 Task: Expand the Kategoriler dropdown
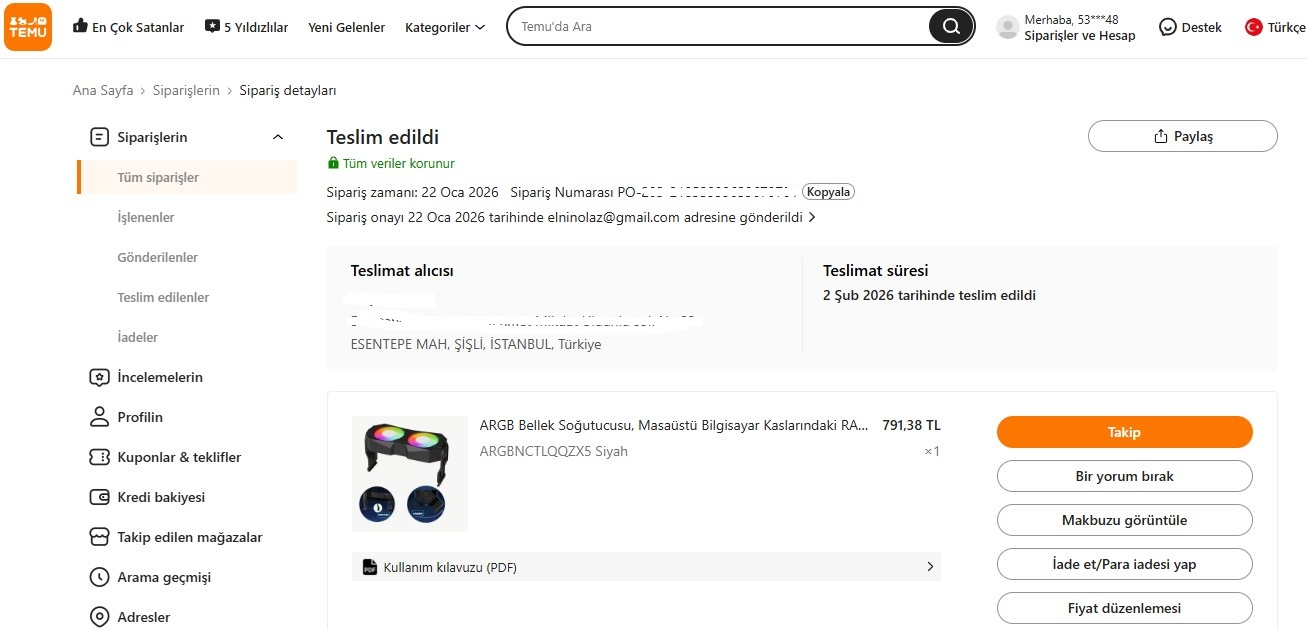tap(445, 27)
